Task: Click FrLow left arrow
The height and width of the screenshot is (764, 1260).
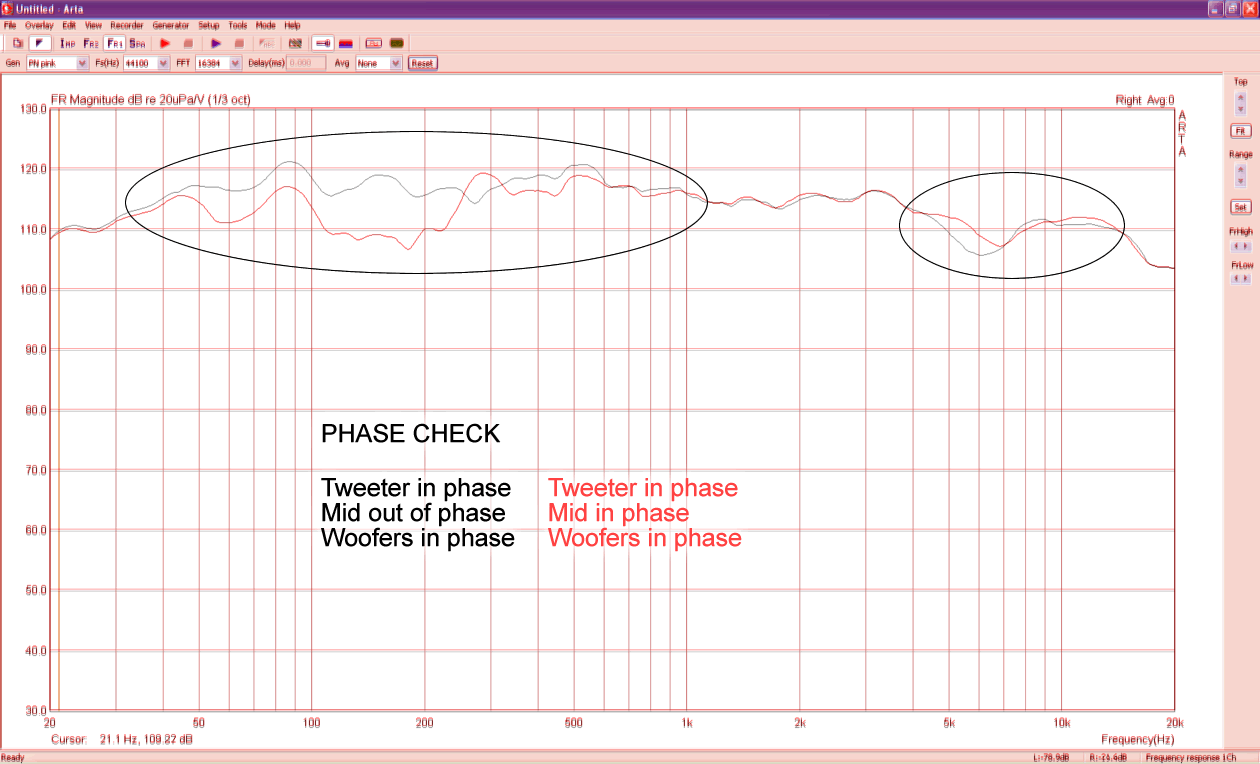Action: [1236, 278]
